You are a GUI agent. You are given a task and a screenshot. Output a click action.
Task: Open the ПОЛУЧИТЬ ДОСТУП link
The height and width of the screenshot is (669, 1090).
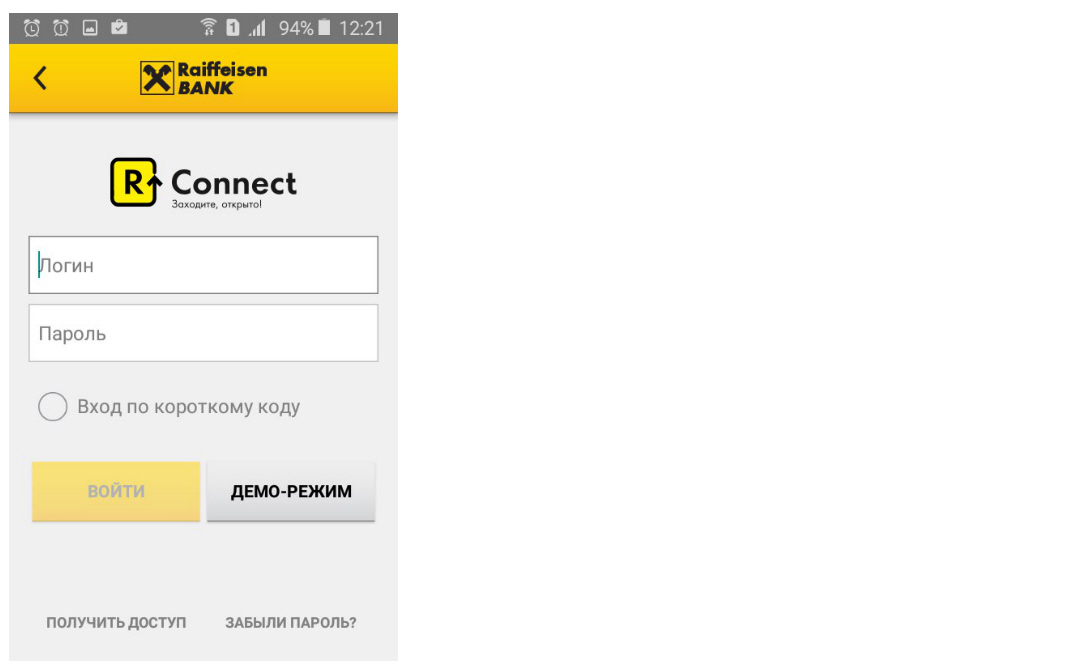point(116,622)
